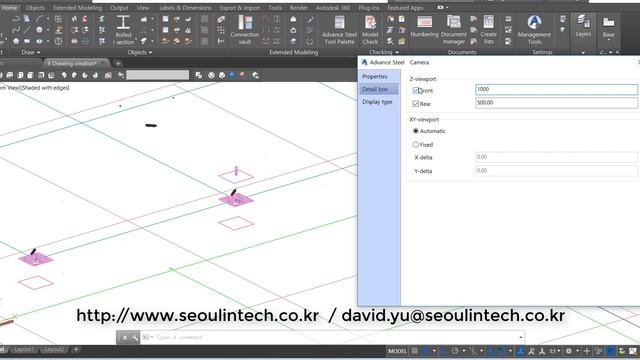
Task: Add a new layout with plus button
Action: 76,350
